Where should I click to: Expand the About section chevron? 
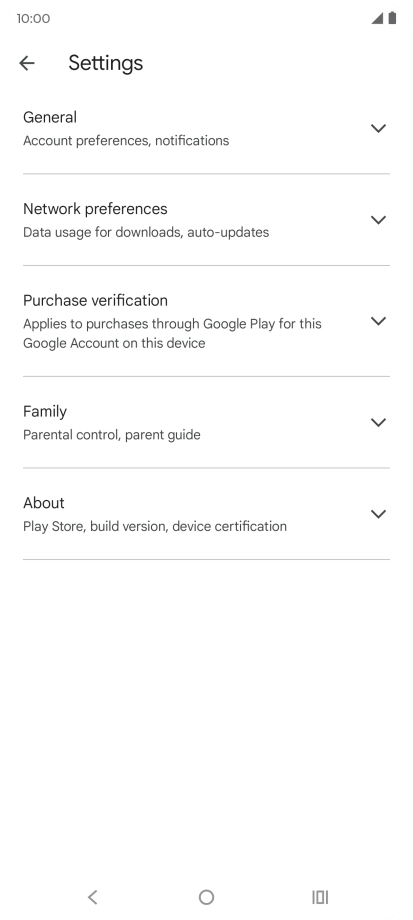378,514
